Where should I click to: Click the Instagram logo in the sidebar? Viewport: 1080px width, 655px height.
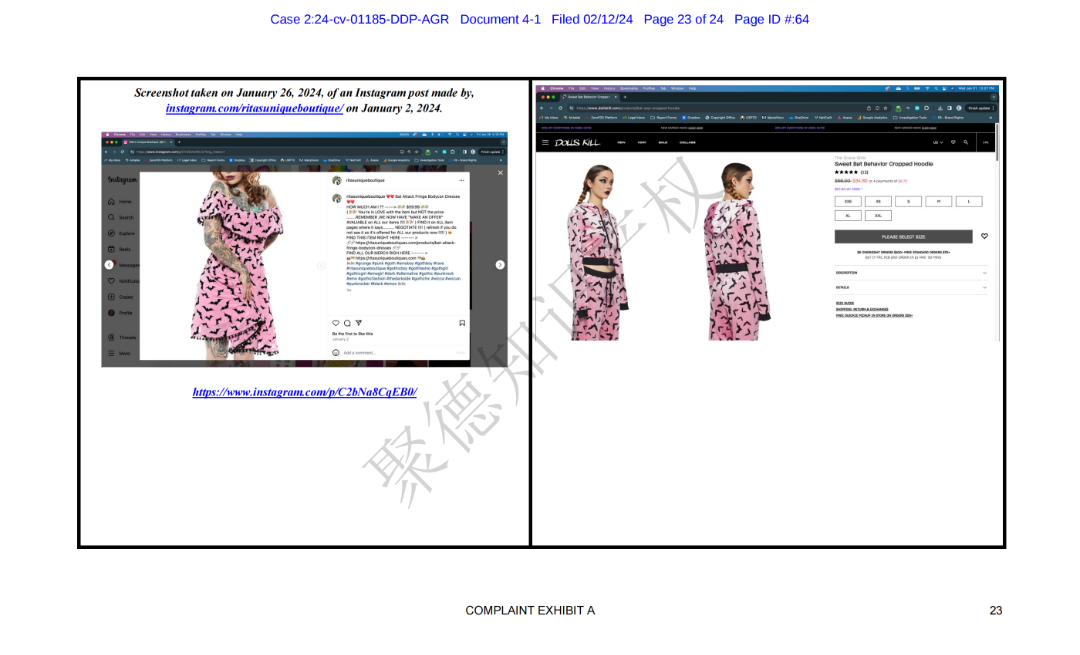122,180
